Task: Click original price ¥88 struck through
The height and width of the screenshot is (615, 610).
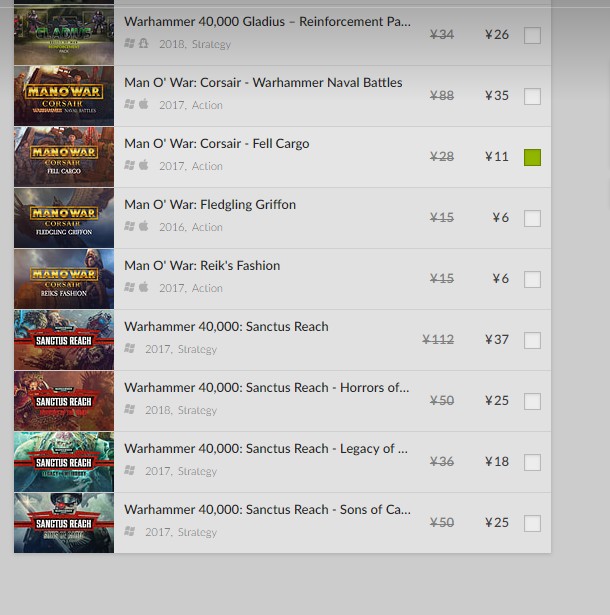Action: 442,96
